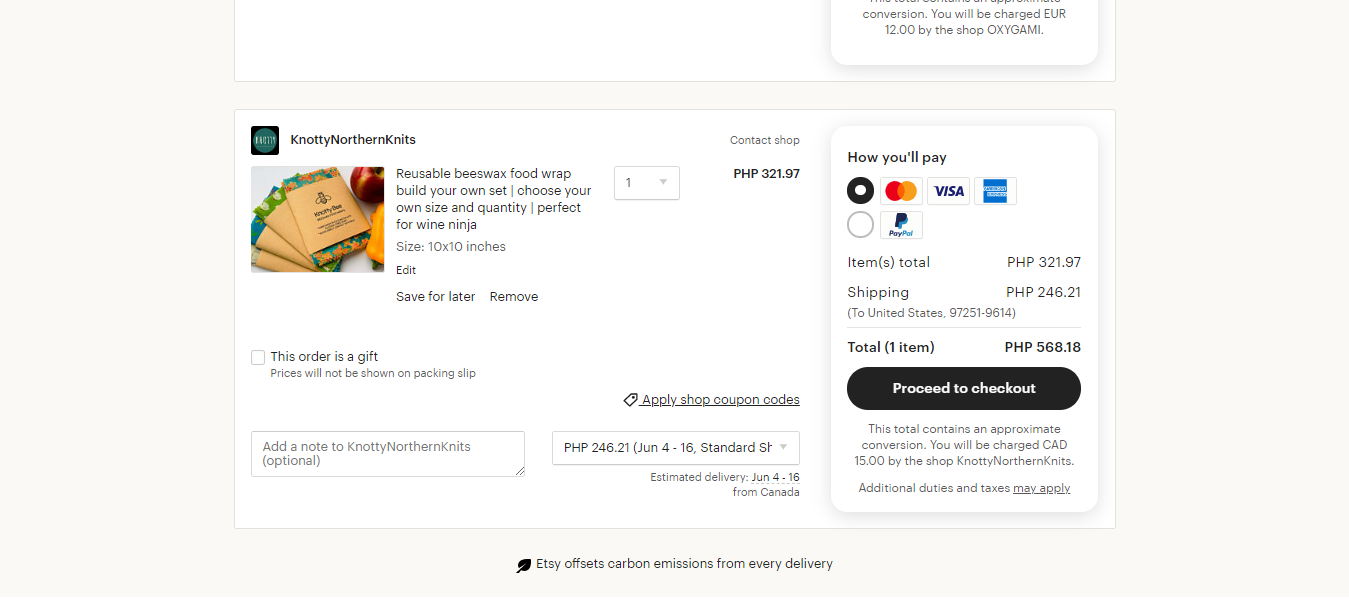1349x608 pixels.
Task: Click the PayPal logo icon
Action: 901,225
